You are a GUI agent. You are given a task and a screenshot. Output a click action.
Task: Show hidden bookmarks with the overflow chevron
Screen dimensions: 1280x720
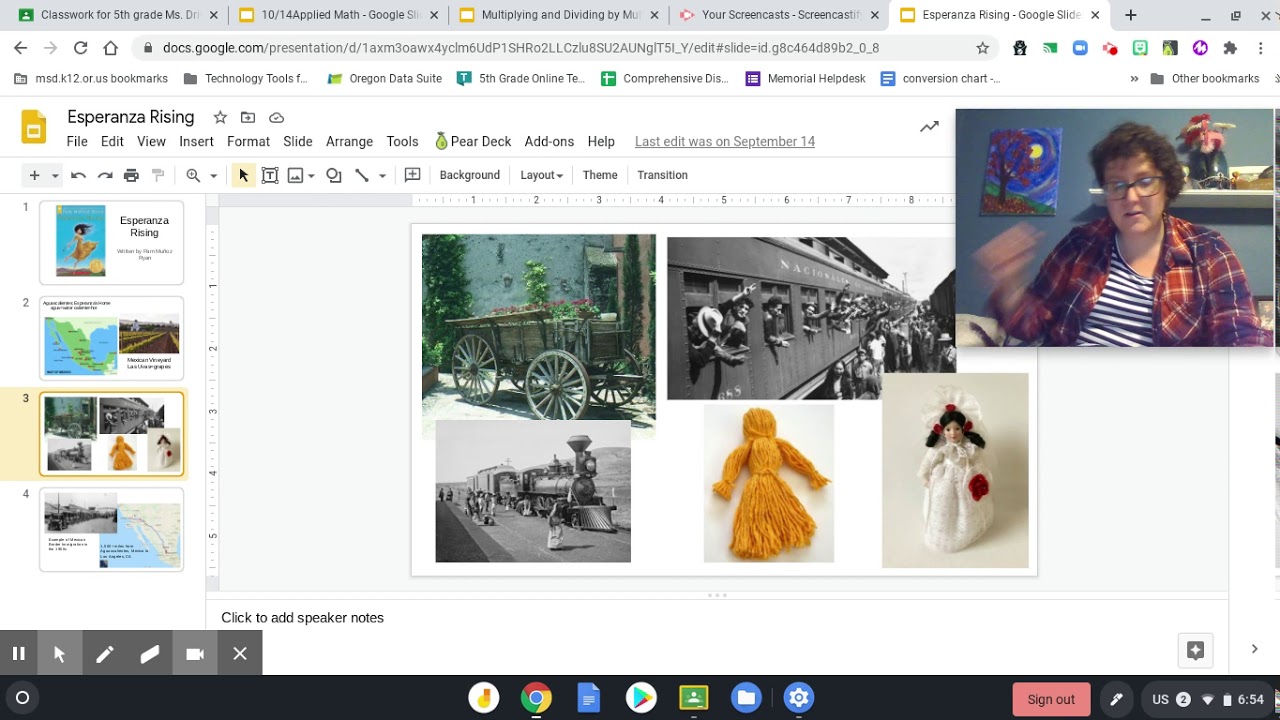(1134, 79)
